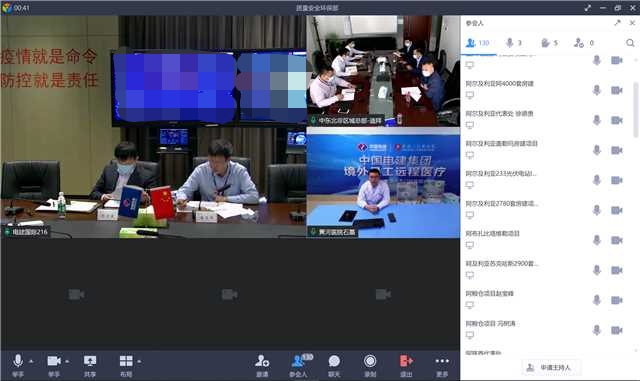This screenshot has width=640, height=381.
Task: Start recording with the circular record icon
Action: pos(370,361)
